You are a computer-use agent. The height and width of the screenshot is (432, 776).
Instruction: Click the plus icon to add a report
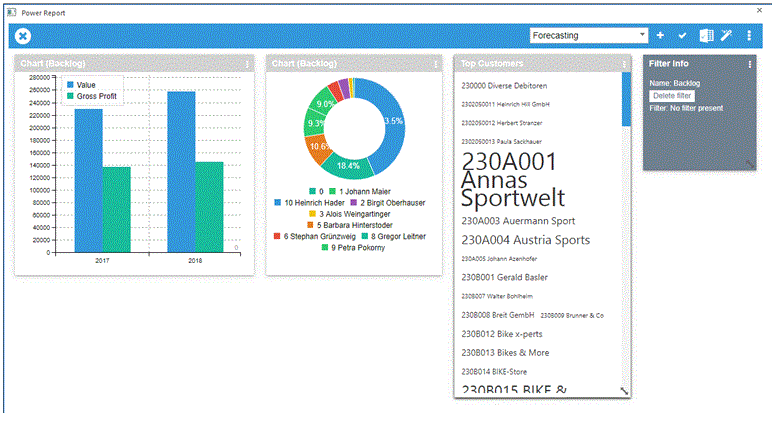(660, 36)
